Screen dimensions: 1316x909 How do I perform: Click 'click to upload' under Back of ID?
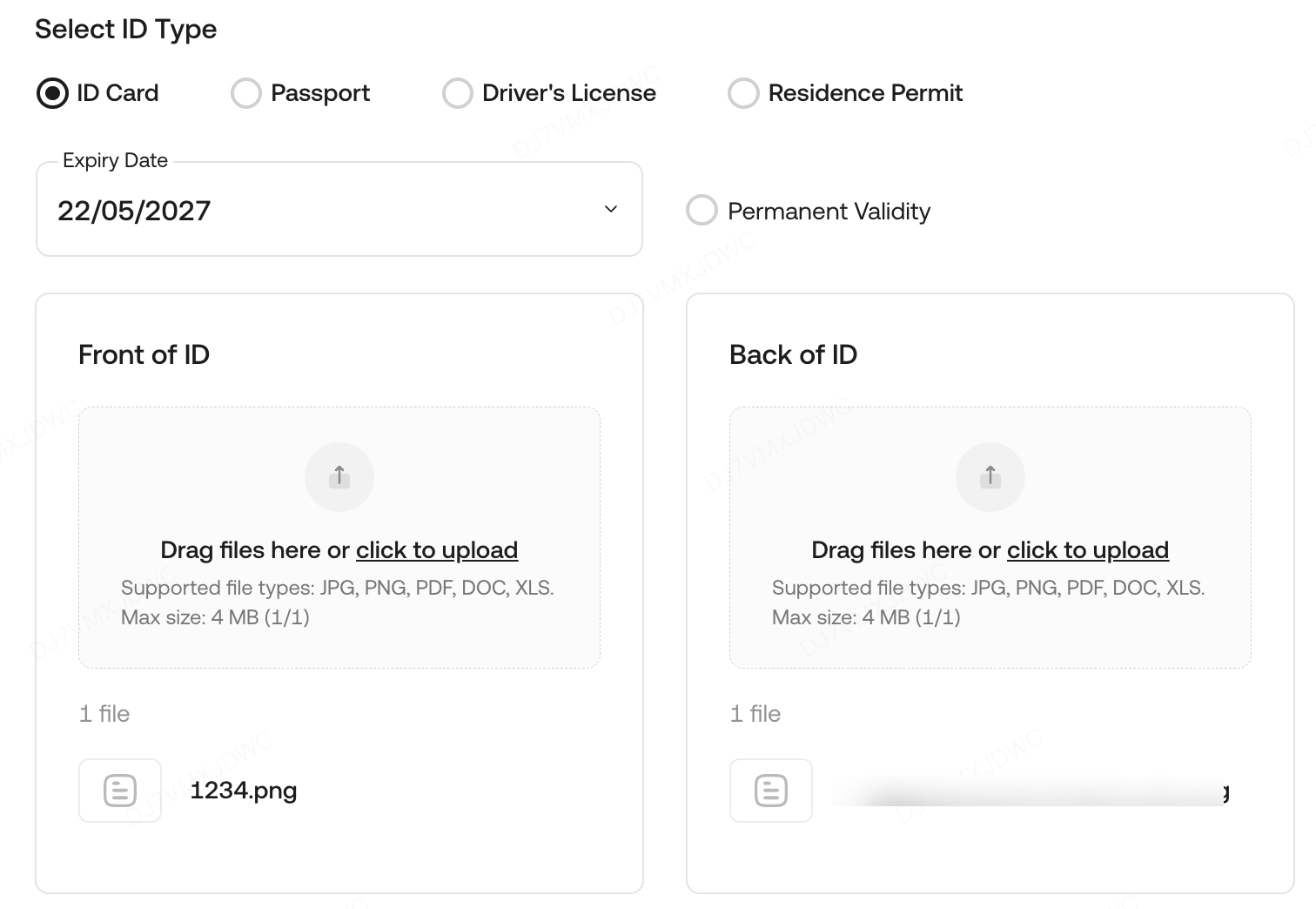(x=1087, y=550)
